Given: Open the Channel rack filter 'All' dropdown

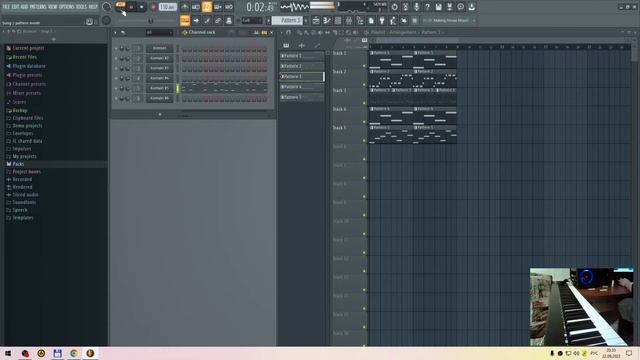Looking at the screenshot, I should pyautogui.click(x=159, y=32).
